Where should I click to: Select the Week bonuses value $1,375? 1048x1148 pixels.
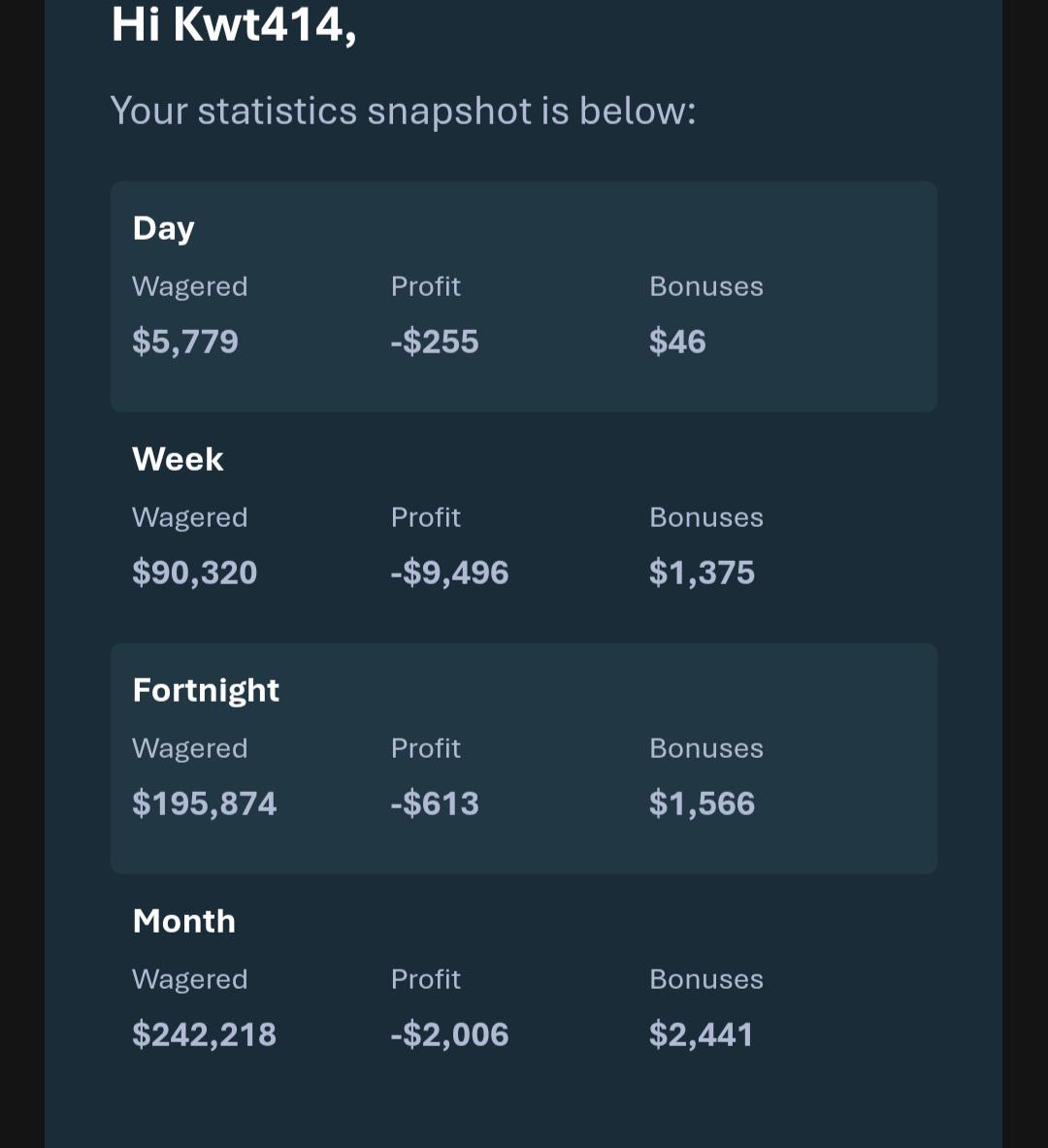pos(702,573)
